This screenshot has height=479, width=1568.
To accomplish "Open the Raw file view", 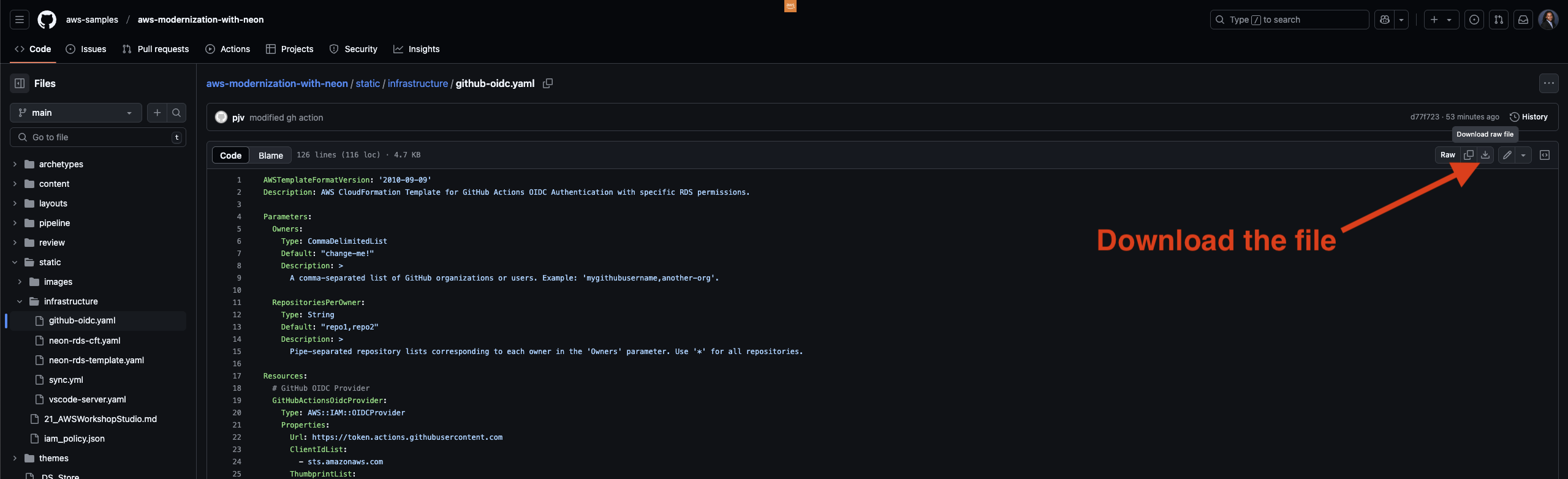I will point(1448,155).
